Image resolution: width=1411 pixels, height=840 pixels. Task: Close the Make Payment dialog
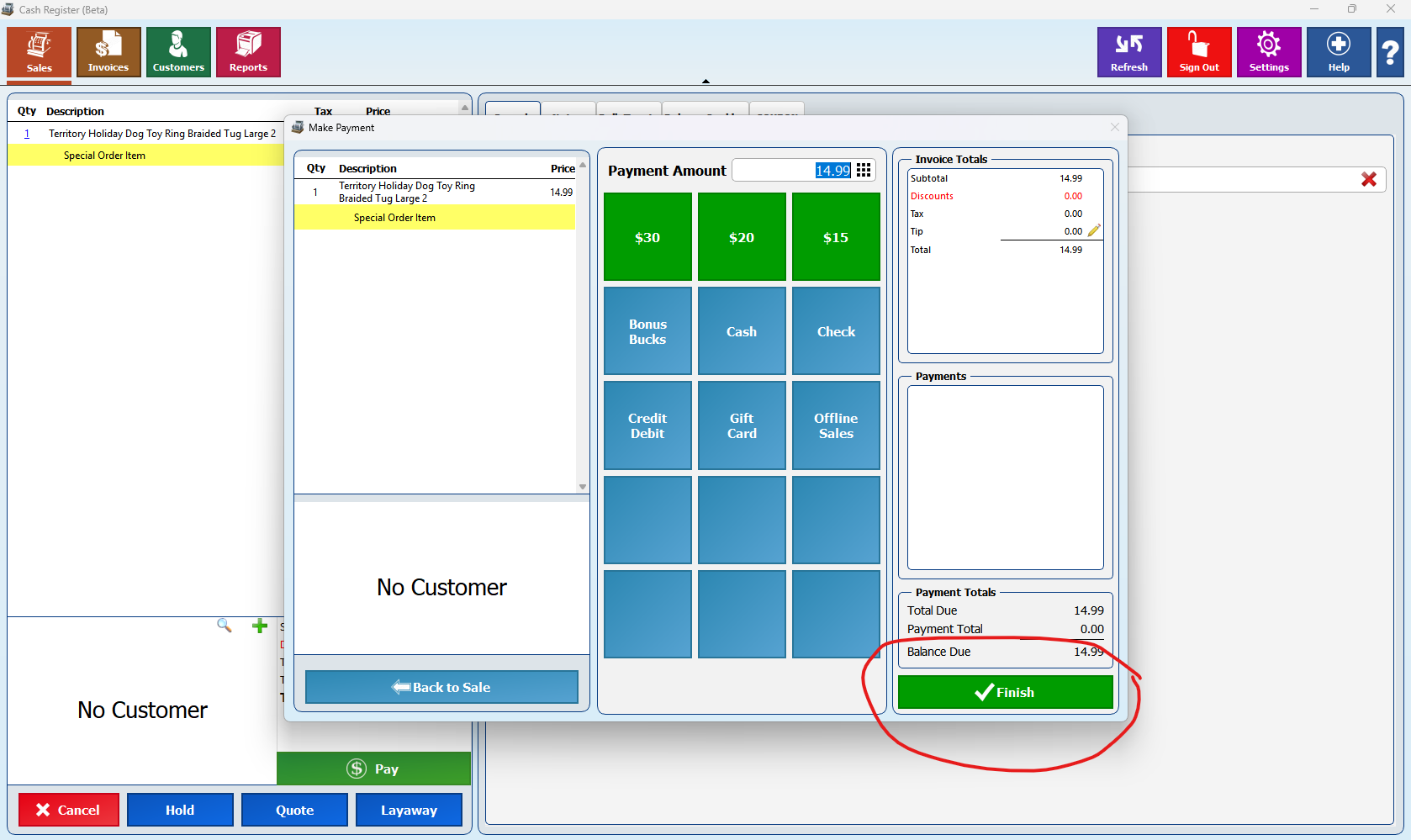tap(1114, 128)
